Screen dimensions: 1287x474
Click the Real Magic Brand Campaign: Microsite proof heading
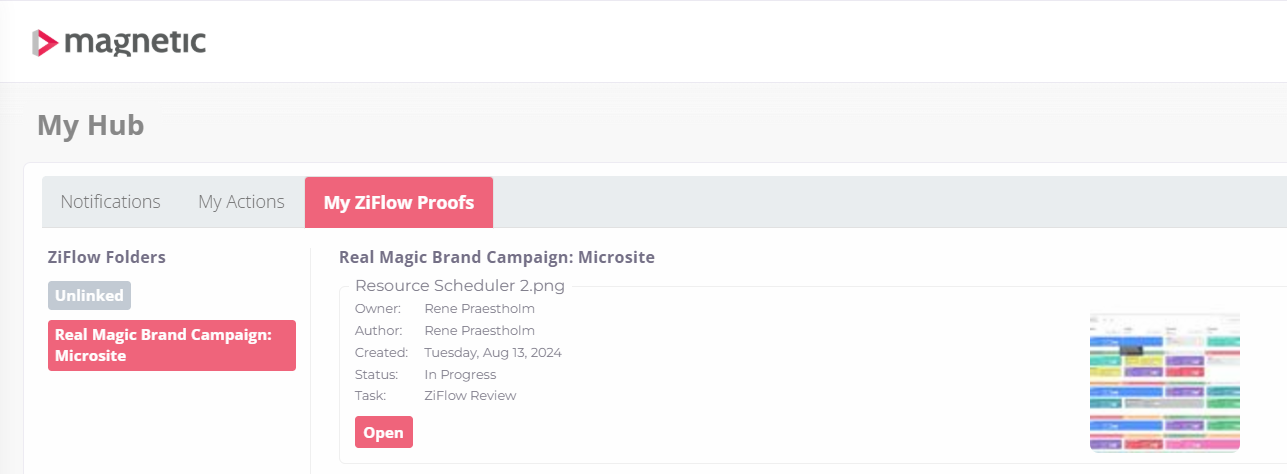tap(497, 257)
